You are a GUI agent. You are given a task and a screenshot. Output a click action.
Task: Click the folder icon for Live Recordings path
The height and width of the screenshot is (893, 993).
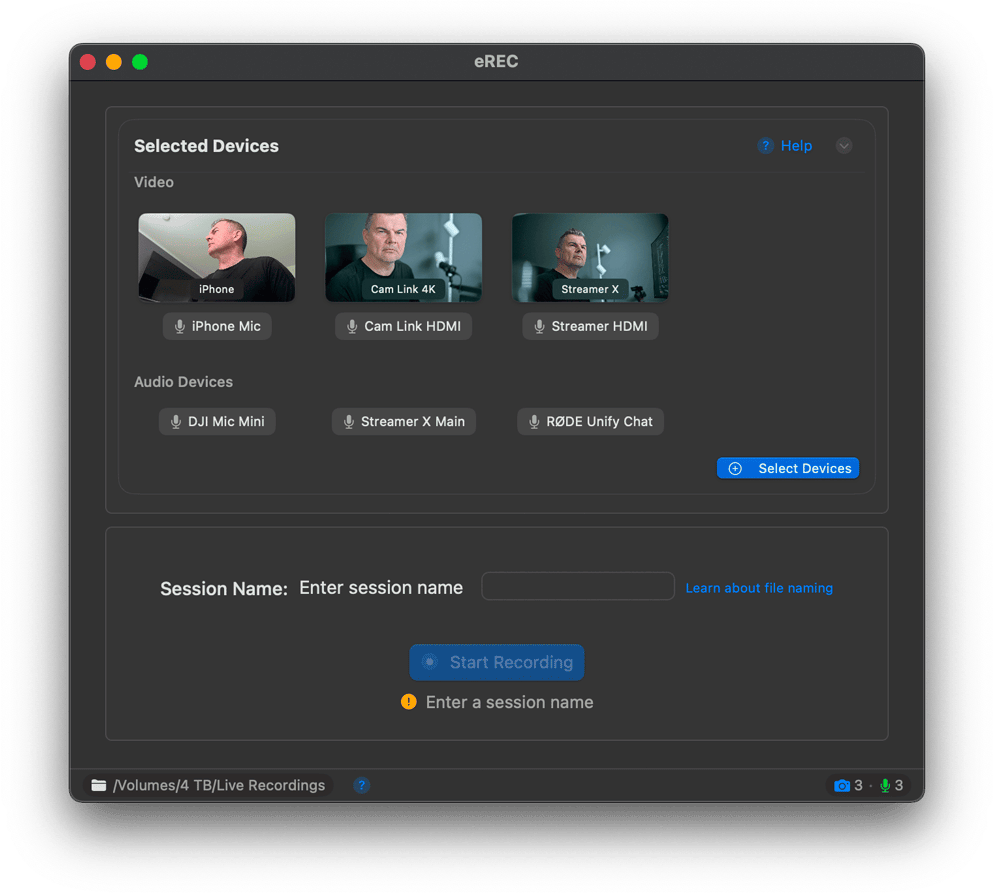pyautogui.click(x=99, y=785)
